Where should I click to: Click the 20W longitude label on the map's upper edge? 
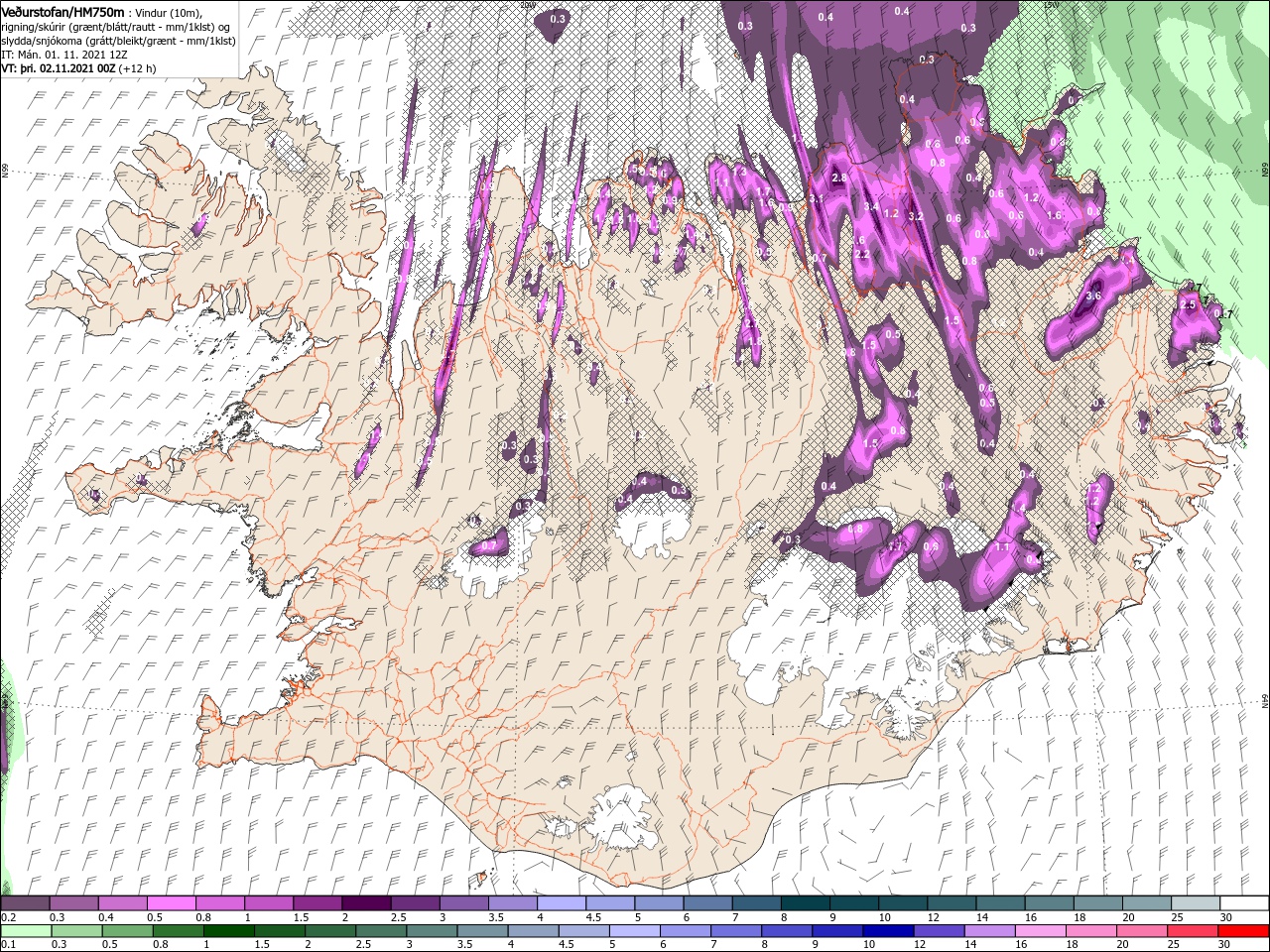(x=529, y=5)
